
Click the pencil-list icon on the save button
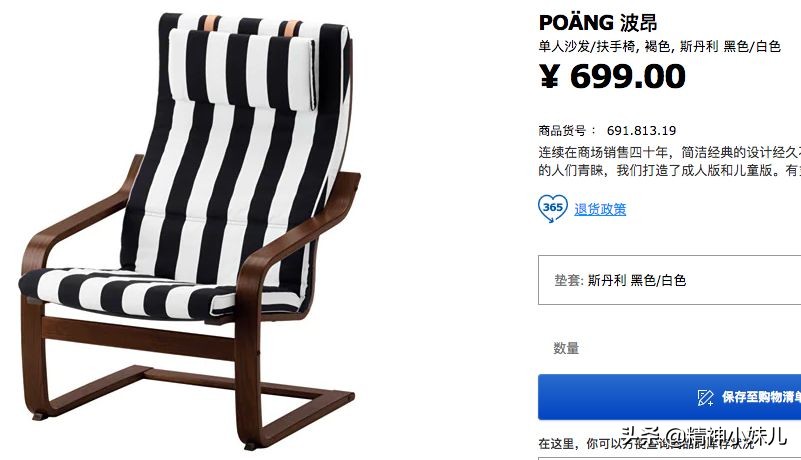tap(705, 397)
